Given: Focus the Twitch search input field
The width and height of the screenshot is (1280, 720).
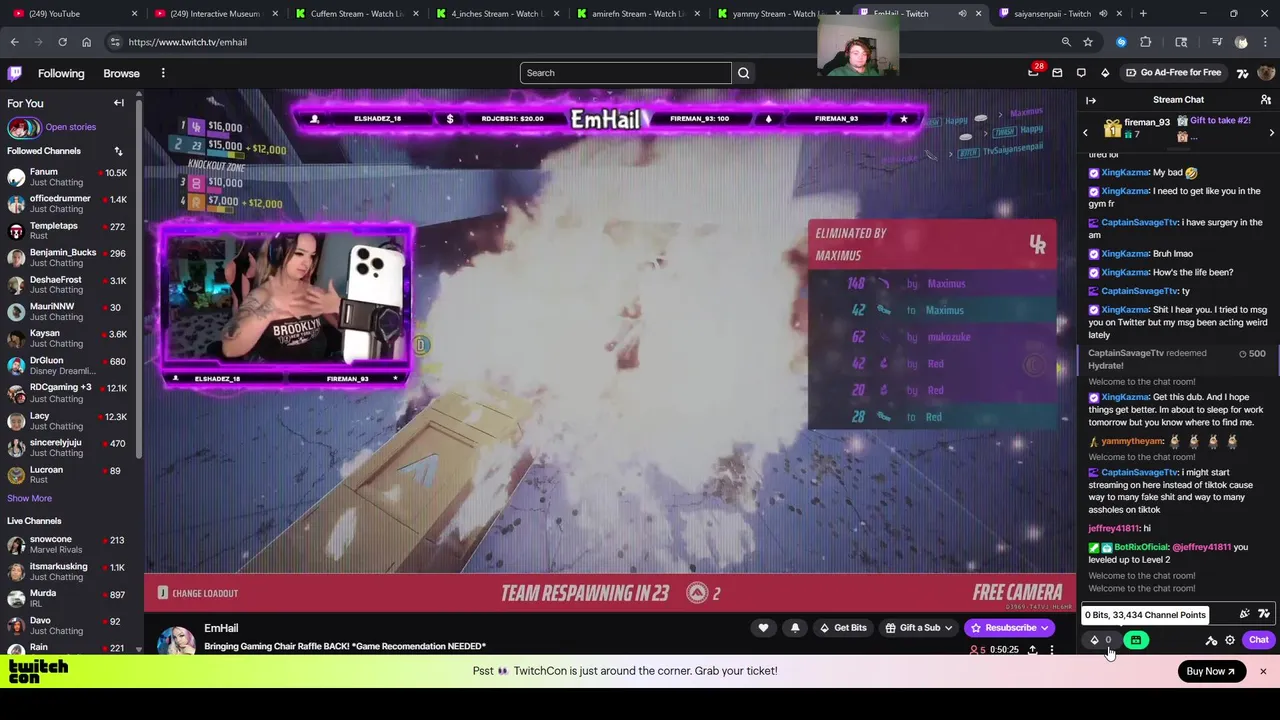Looking at the screenshot, I should pos(626,73).
